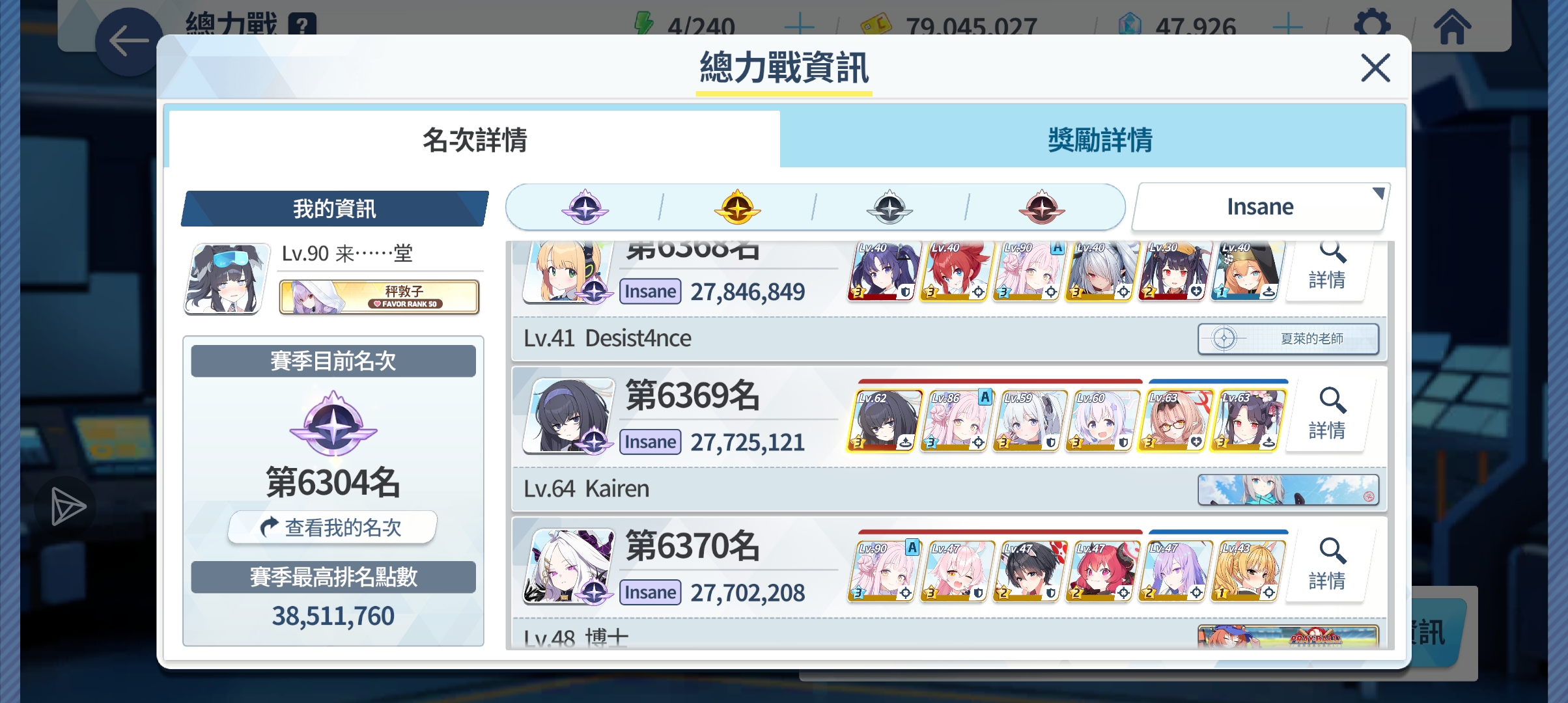The width and height of the screenshot is (1568, 703).
Task: Click the 總力戰 help question mark
Action: 302,26
